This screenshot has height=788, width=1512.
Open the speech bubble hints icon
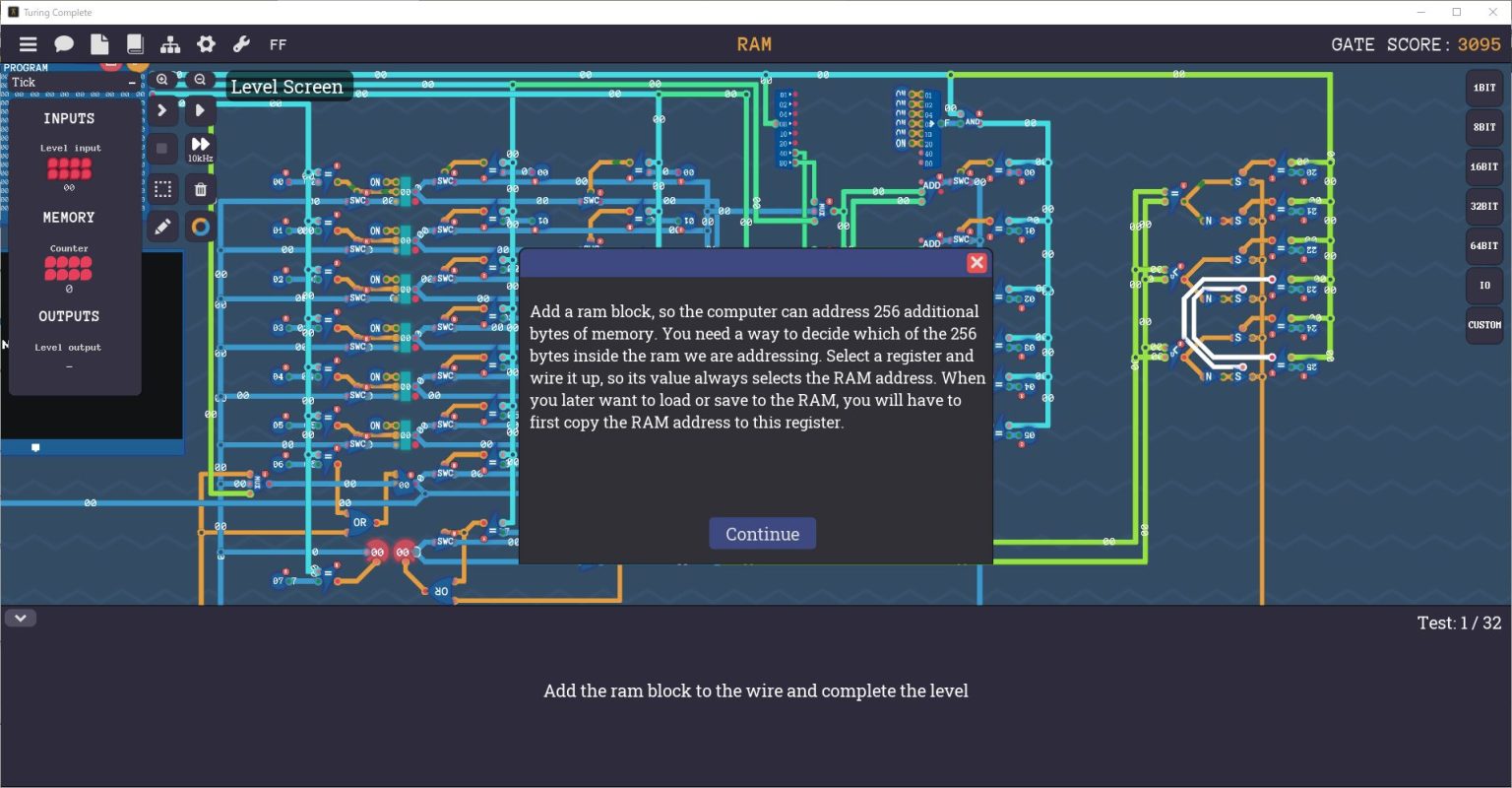coord(64,44)
